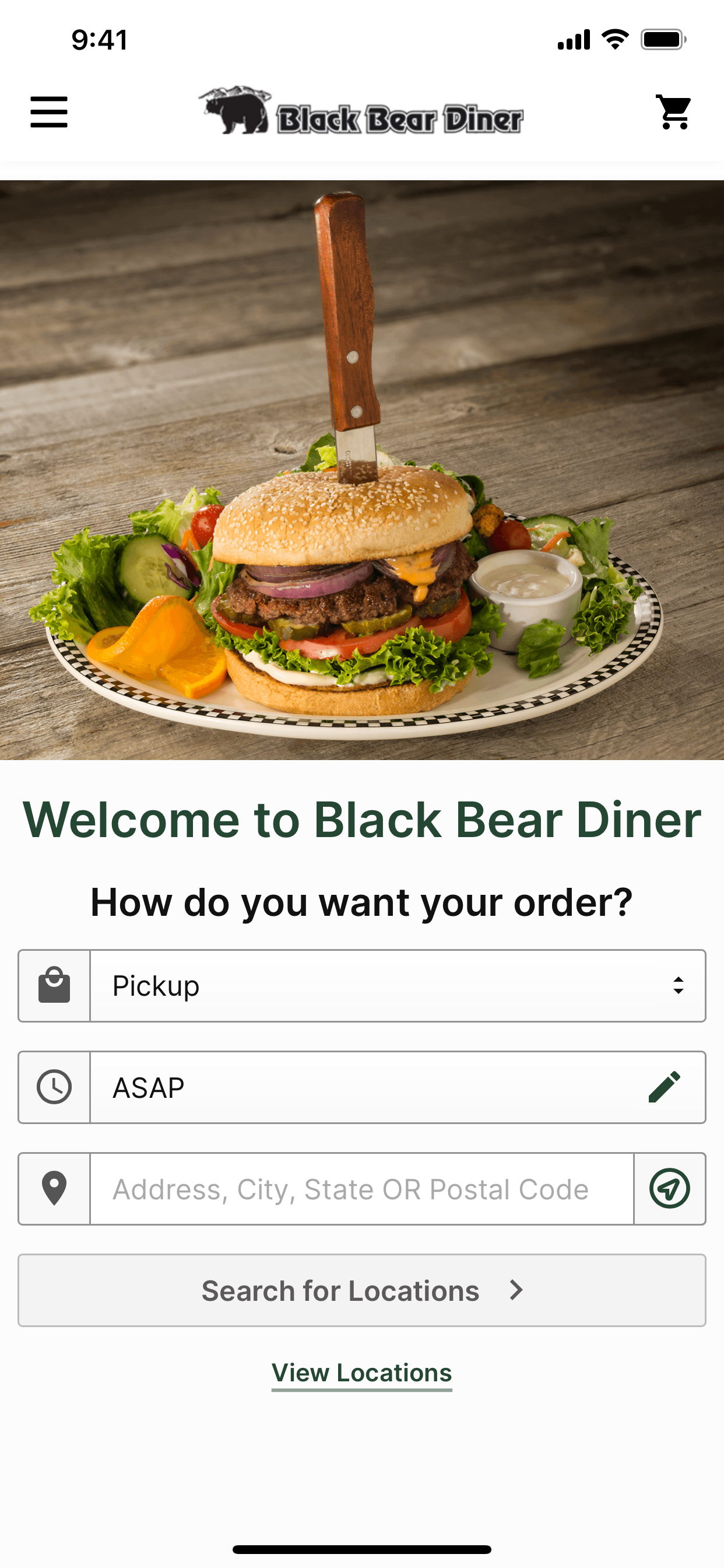Tap the burger hero image
Viewport: 724px width, 1568px height.
(x=362, y=470)
